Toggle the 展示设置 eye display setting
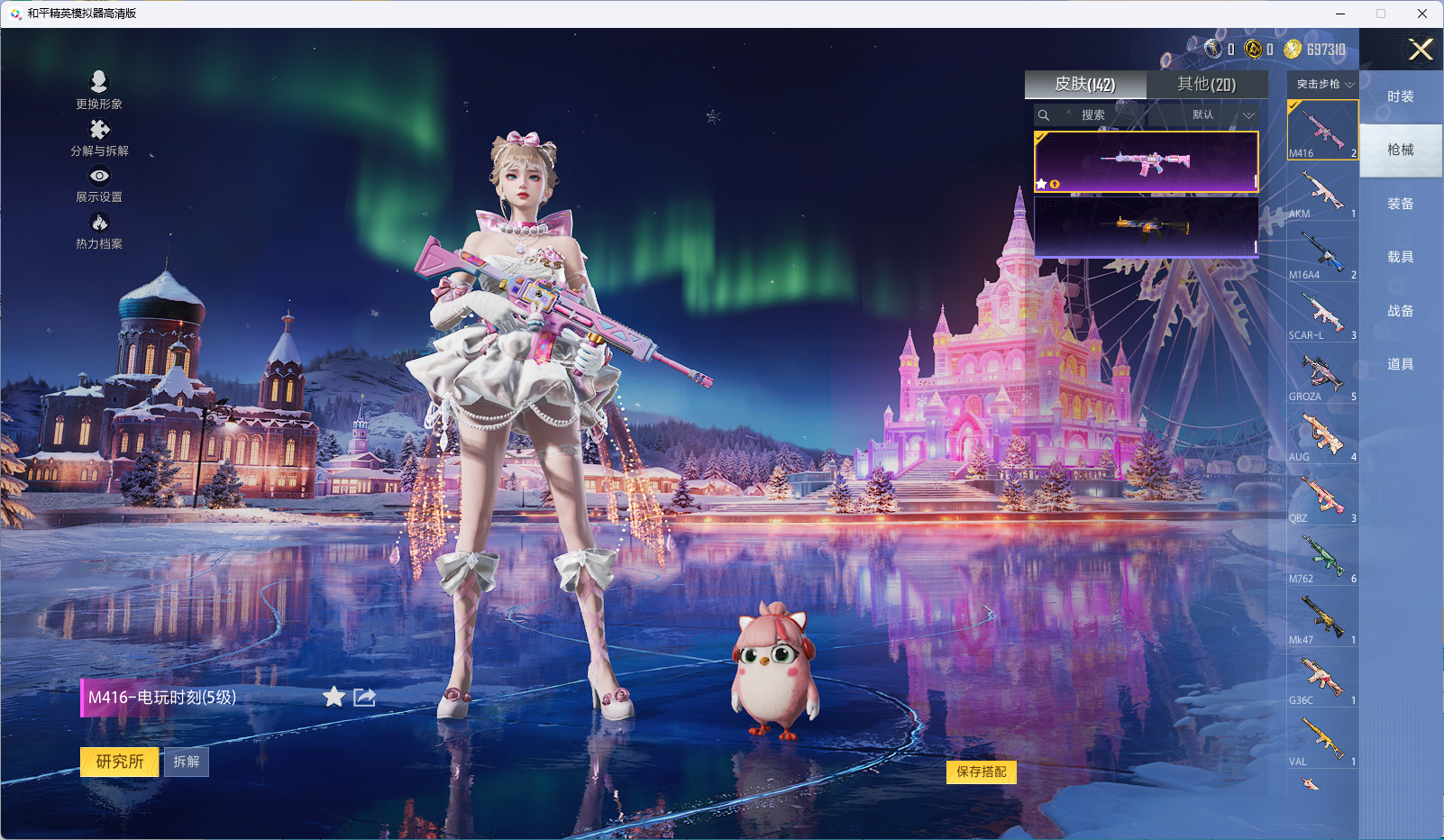1444x840 pixels. click(99, 177)
